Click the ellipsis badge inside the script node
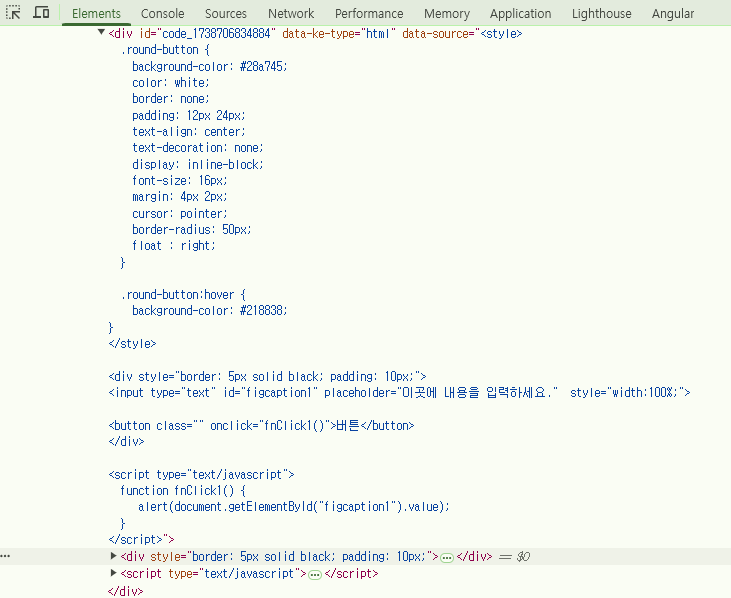Screen dimensions: 731x598 (315, 574)
